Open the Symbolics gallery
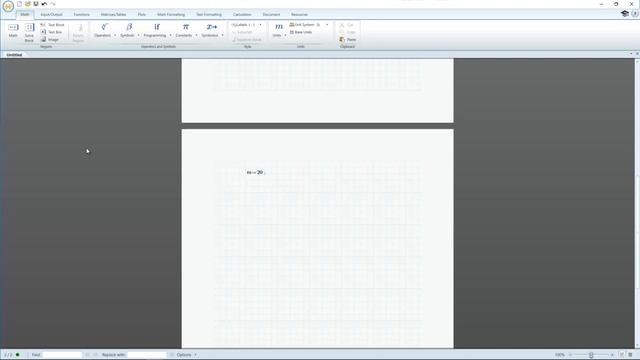640x360 pixels. (210, 31)
